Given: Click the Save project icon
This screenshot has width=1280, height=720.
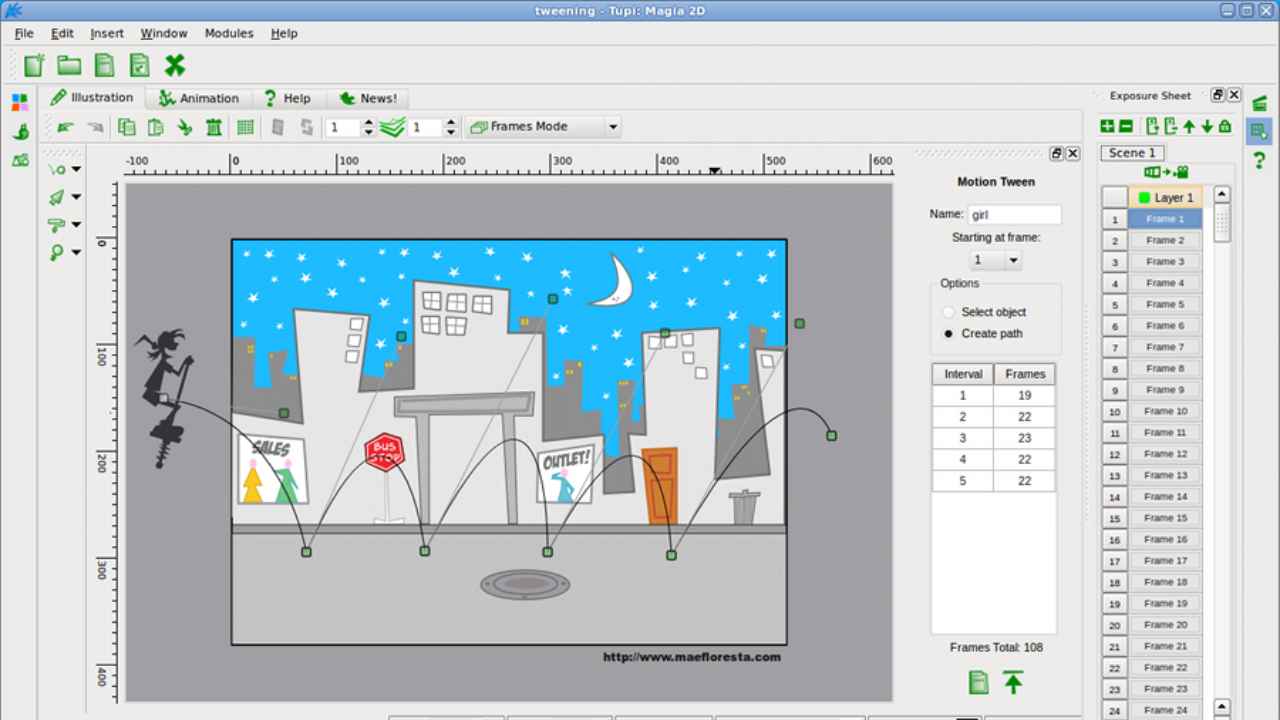Looking at the screenshot, I should coord(104,66).
